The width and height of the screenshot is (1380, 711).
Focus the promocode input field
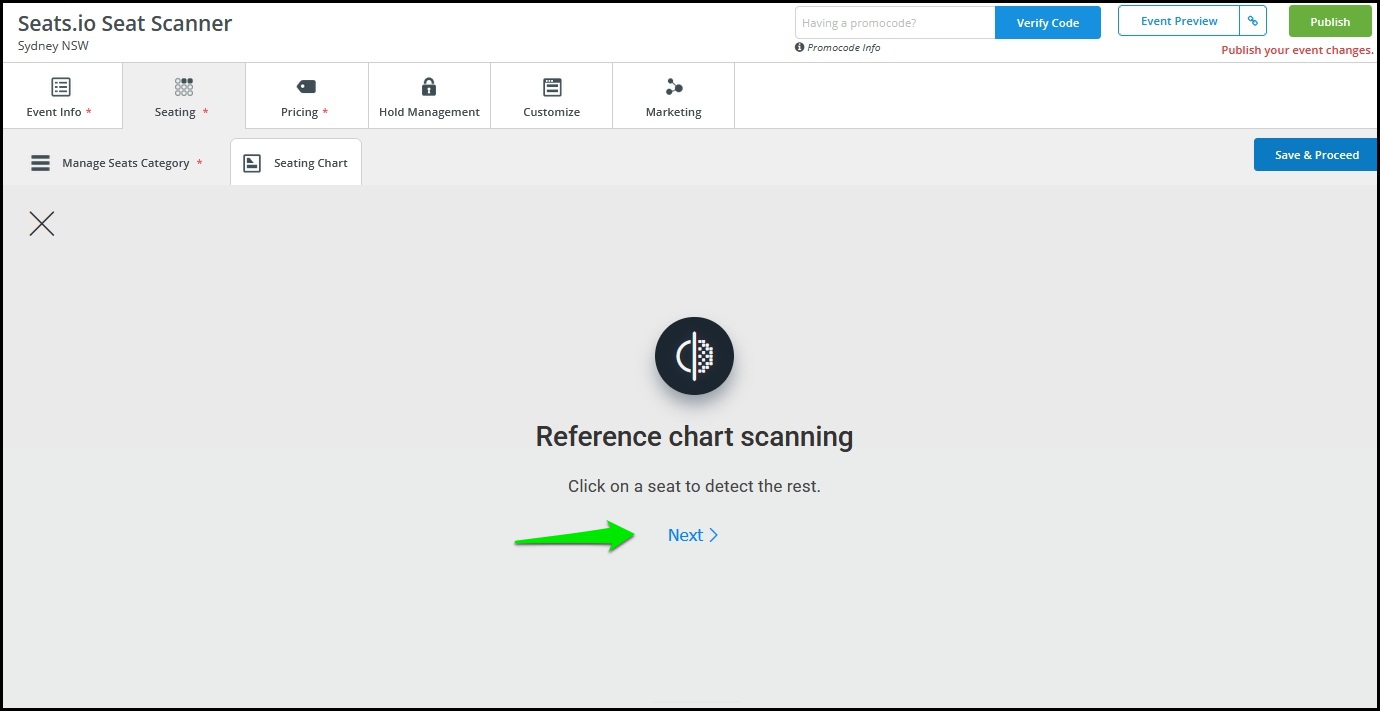coord(895,23)
